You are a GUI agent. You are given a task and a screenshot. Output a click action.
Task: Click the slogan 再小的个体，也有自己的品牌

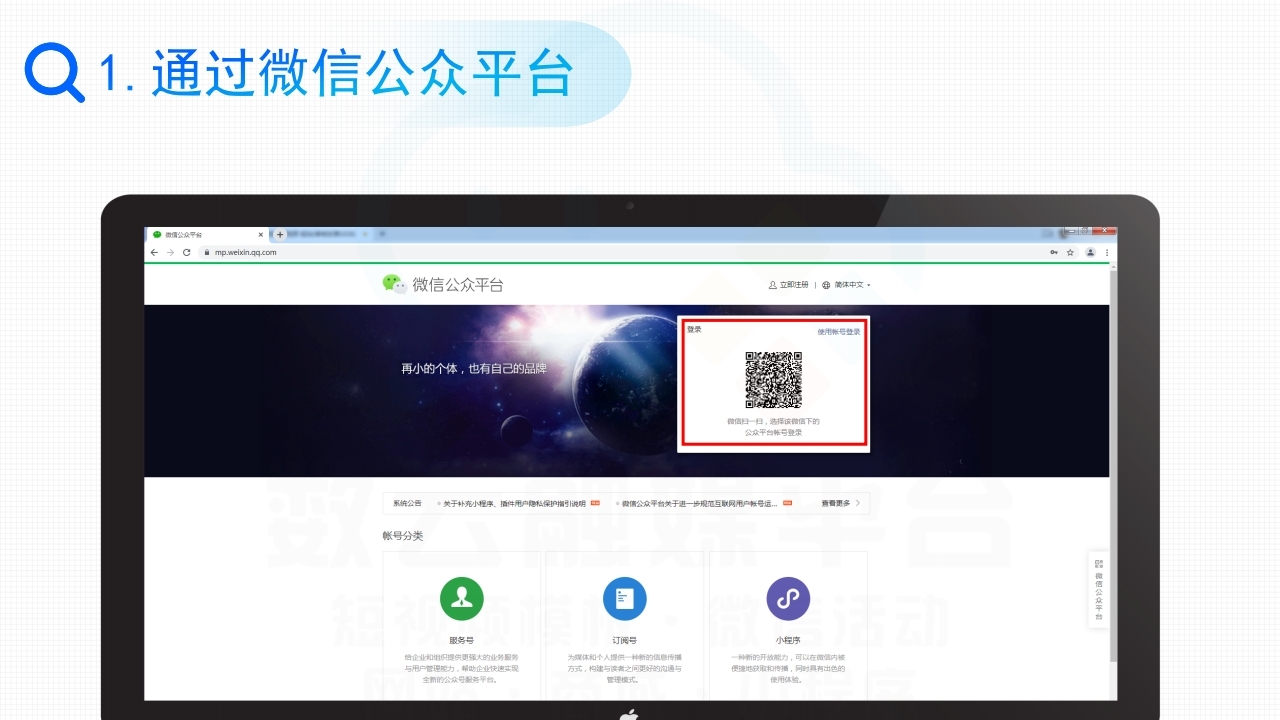474,369
